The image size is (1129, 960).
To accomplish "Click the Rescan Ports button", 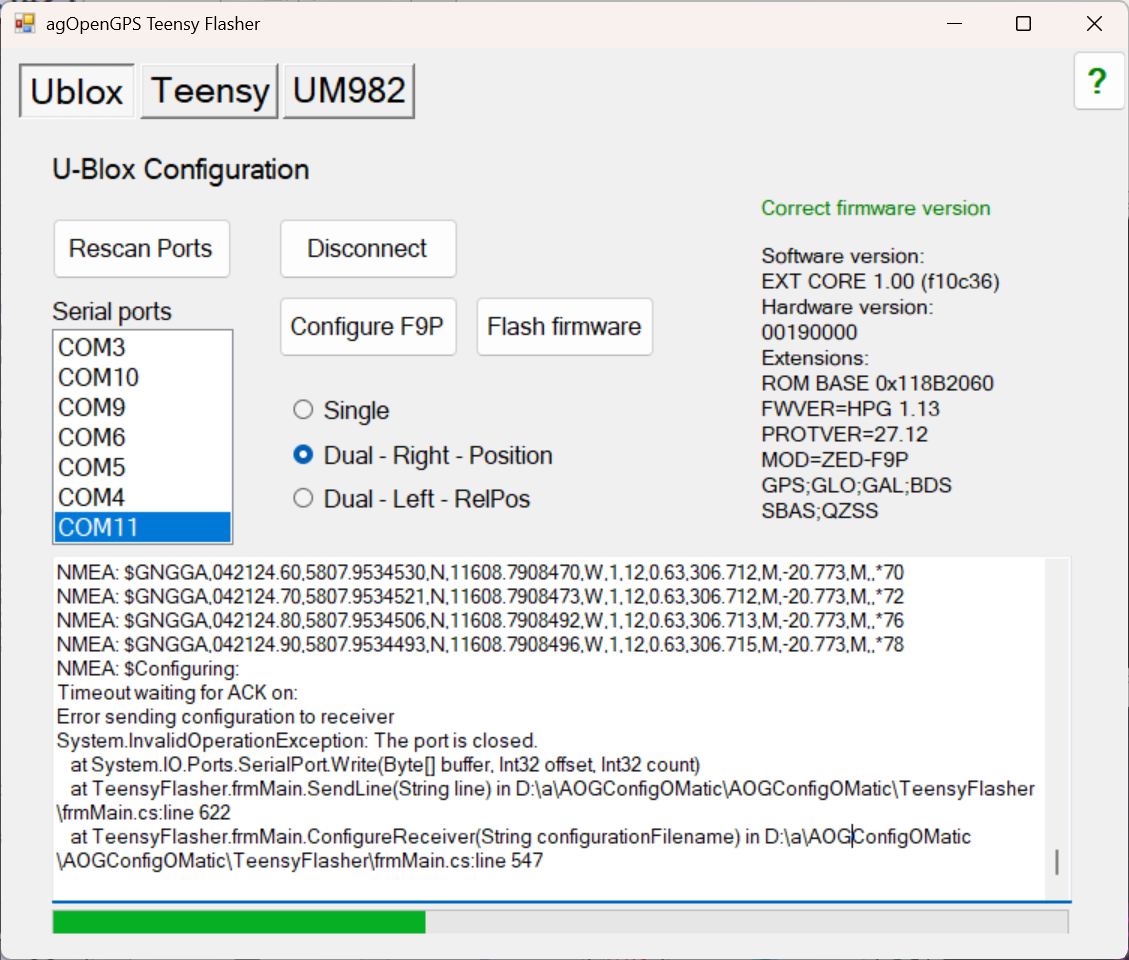I will point(141,248).
